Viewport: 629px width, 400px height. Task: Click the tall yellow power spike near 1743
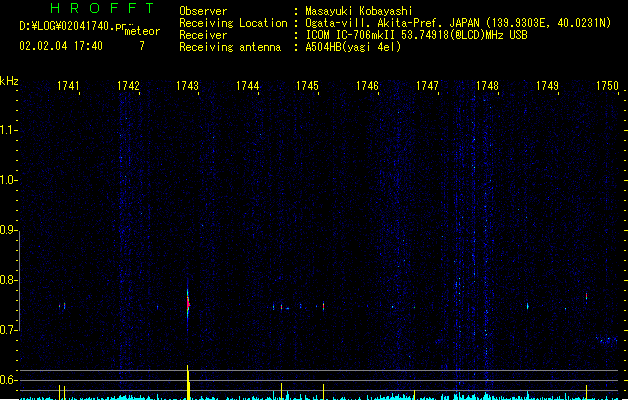tap(188, 382)
